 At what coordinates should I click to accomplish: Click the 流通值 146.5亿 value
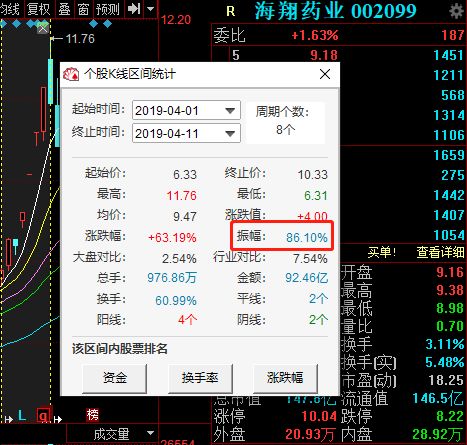(x=438, y=398)
